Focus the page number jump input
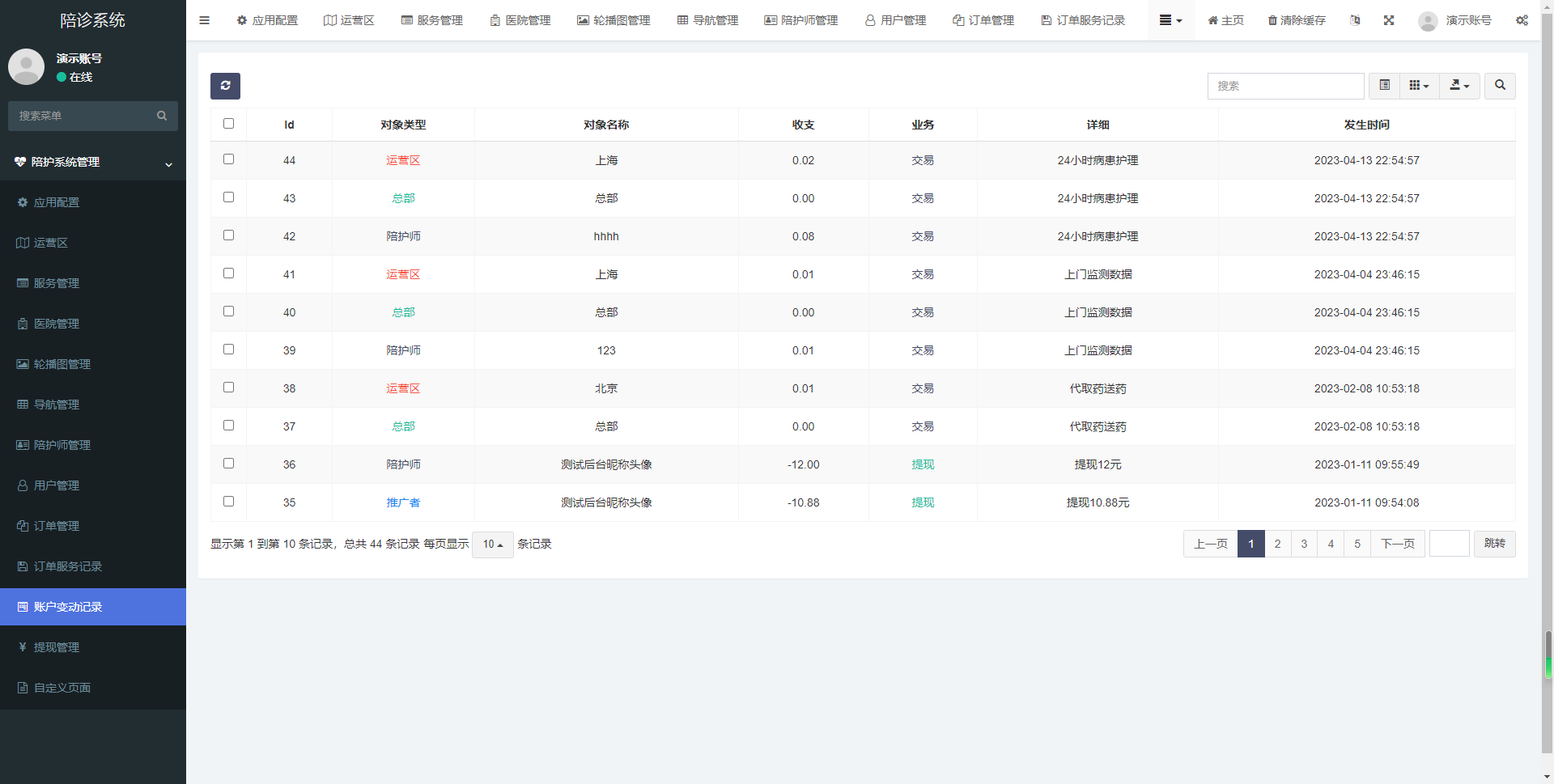Viewport: 1554px width, 784px height. pos(1450,544)
